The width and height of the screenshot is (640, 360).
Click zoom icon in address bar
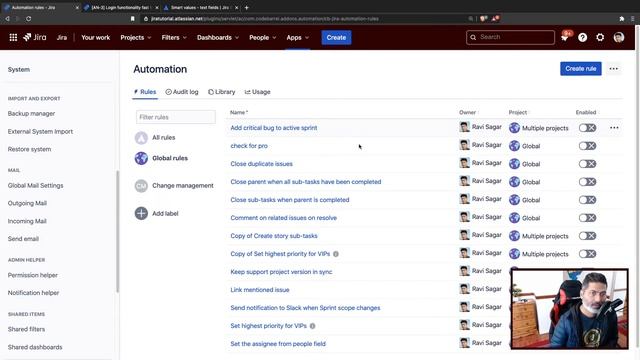click(x=471, y=19)
